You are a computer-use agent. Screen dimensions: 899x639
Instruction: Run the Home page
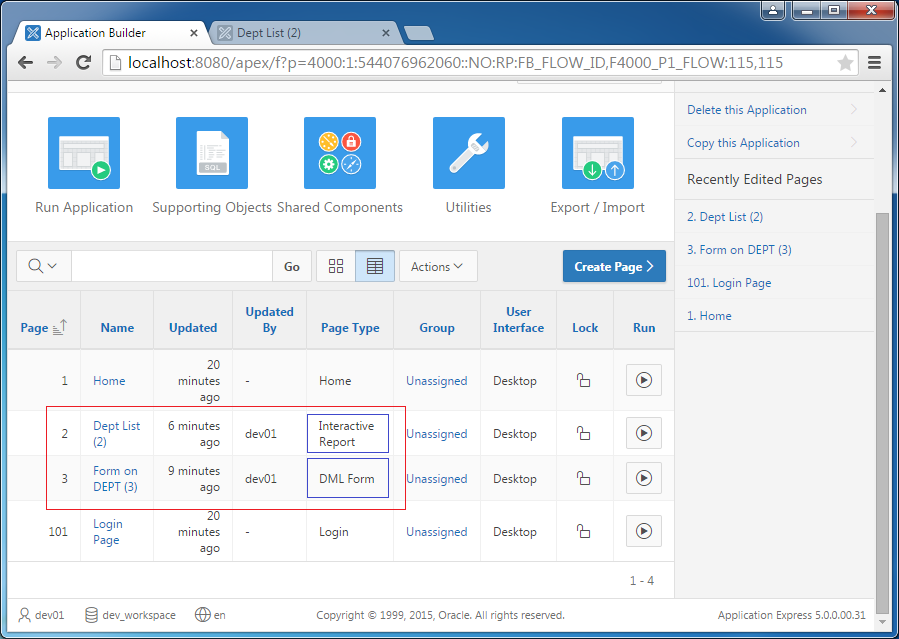pyautogui.click(x=643, y=380)
